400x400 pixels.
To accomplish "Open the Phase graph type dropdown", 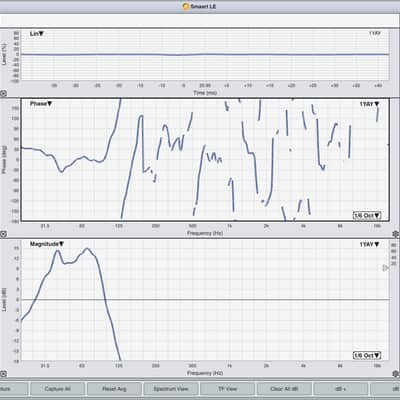I will [x=41, y=104].
